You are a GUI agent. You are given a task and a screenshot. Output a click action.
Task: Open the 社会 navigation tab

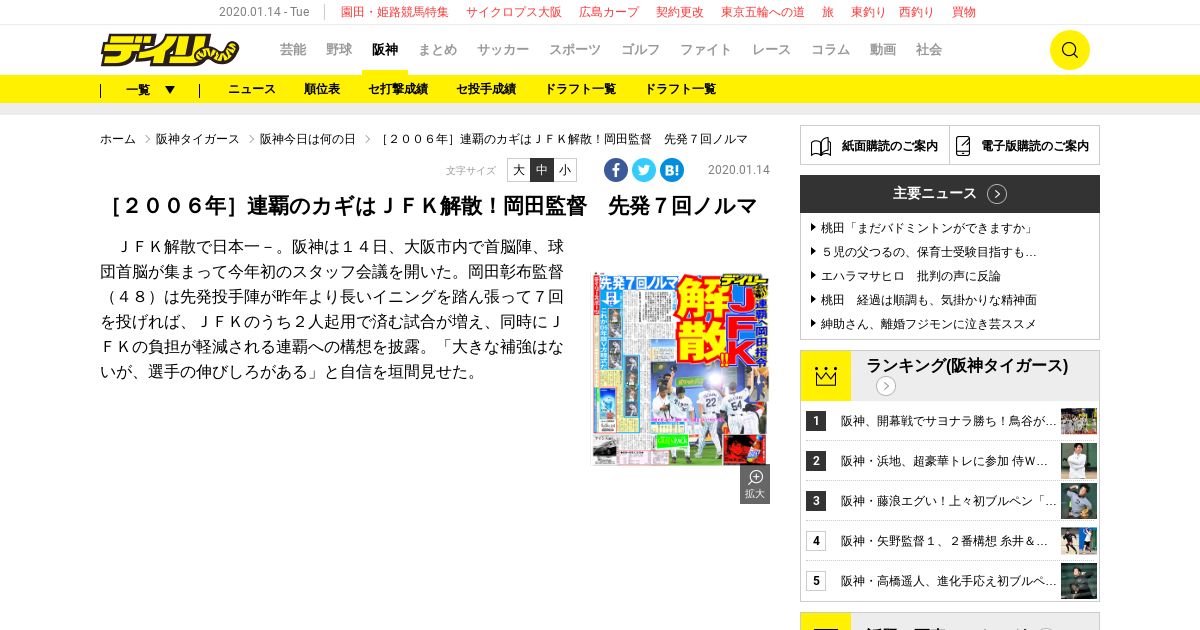[x=929, y=50]
